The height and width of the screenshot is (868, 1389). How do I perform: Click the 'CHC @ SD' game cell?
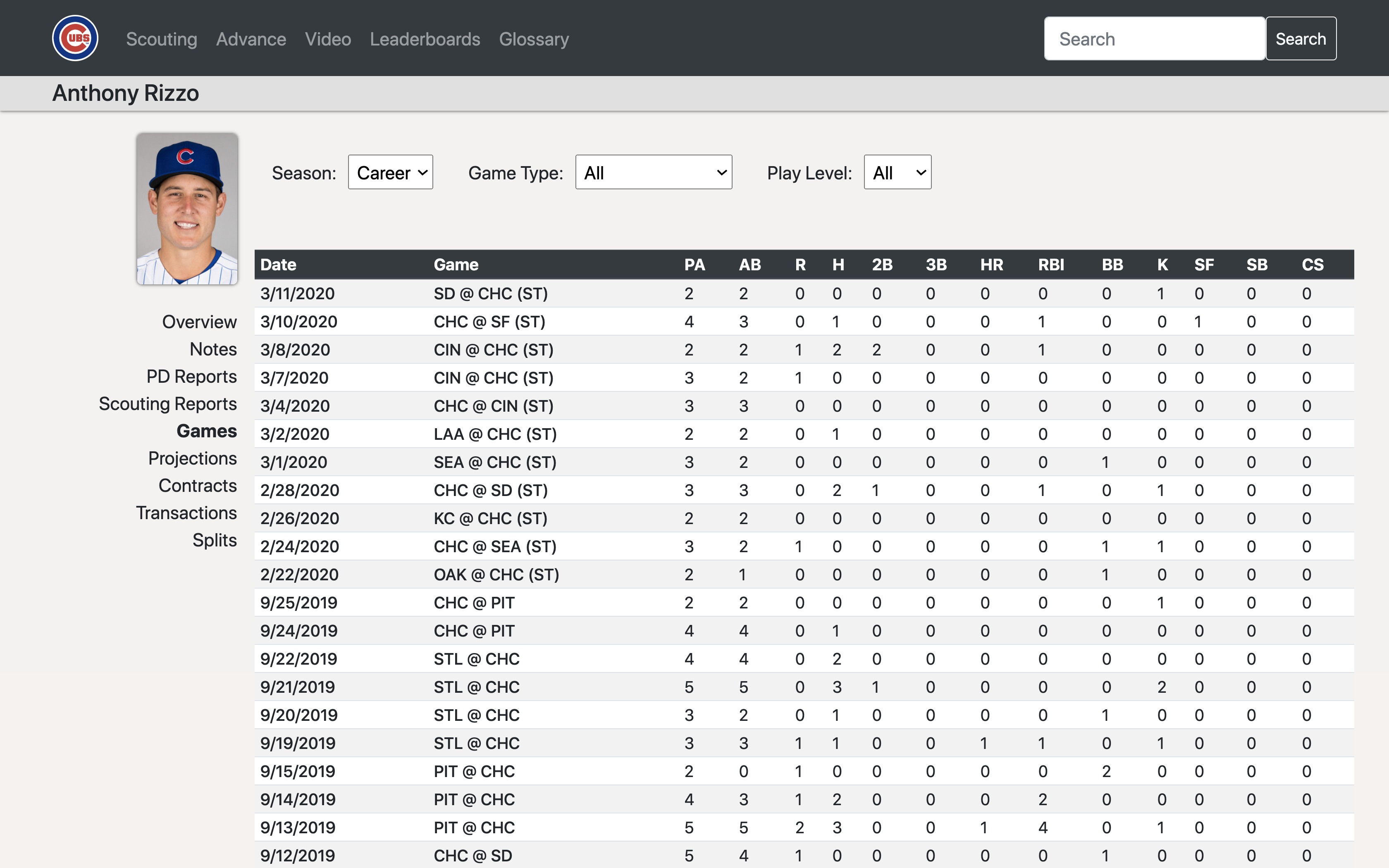point(473,856)
